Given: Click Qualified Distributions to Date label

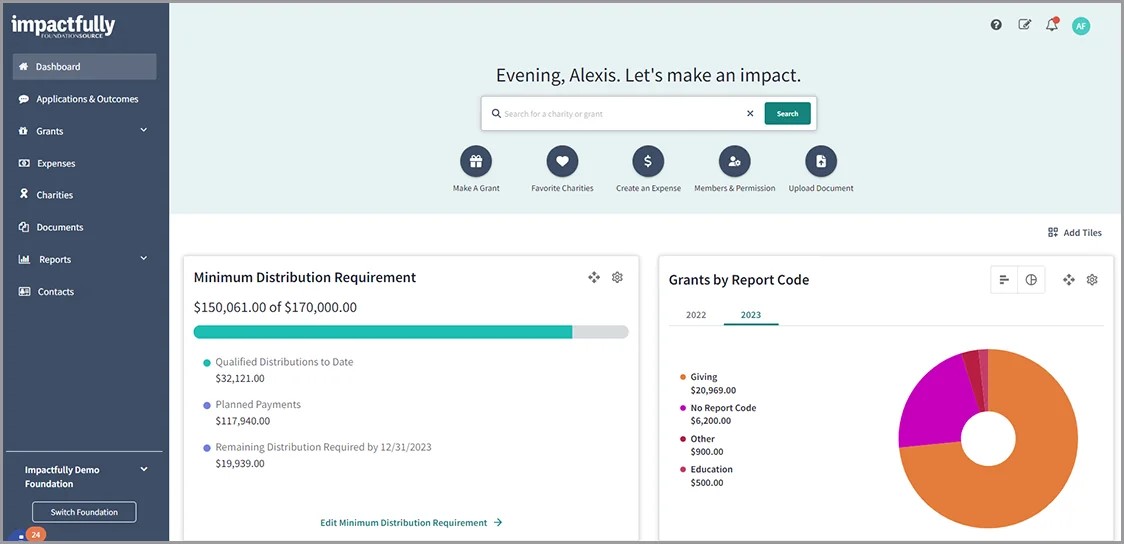Looking at the screenshot, I should click(x=285, y=362).
